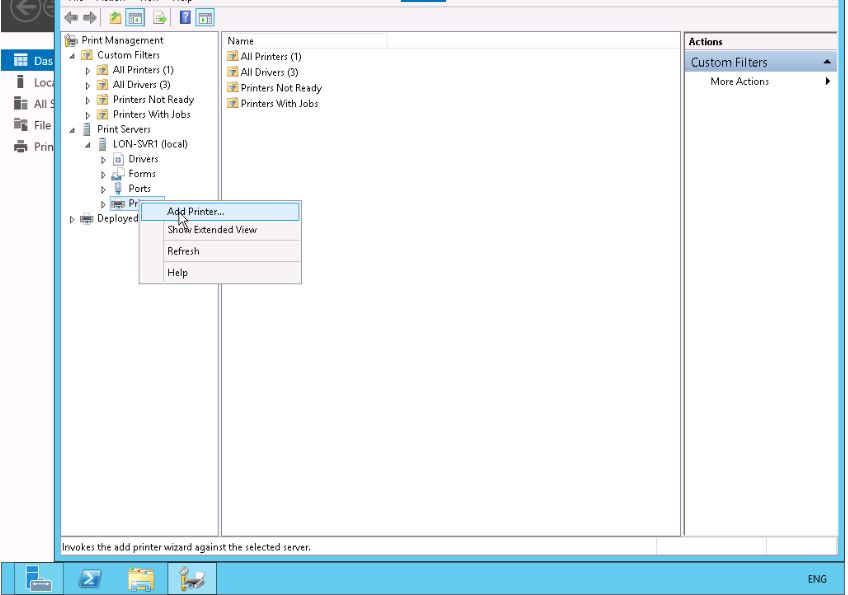Choose Add Printer... from context menu

pyautogui.click(x=220, y=211)
